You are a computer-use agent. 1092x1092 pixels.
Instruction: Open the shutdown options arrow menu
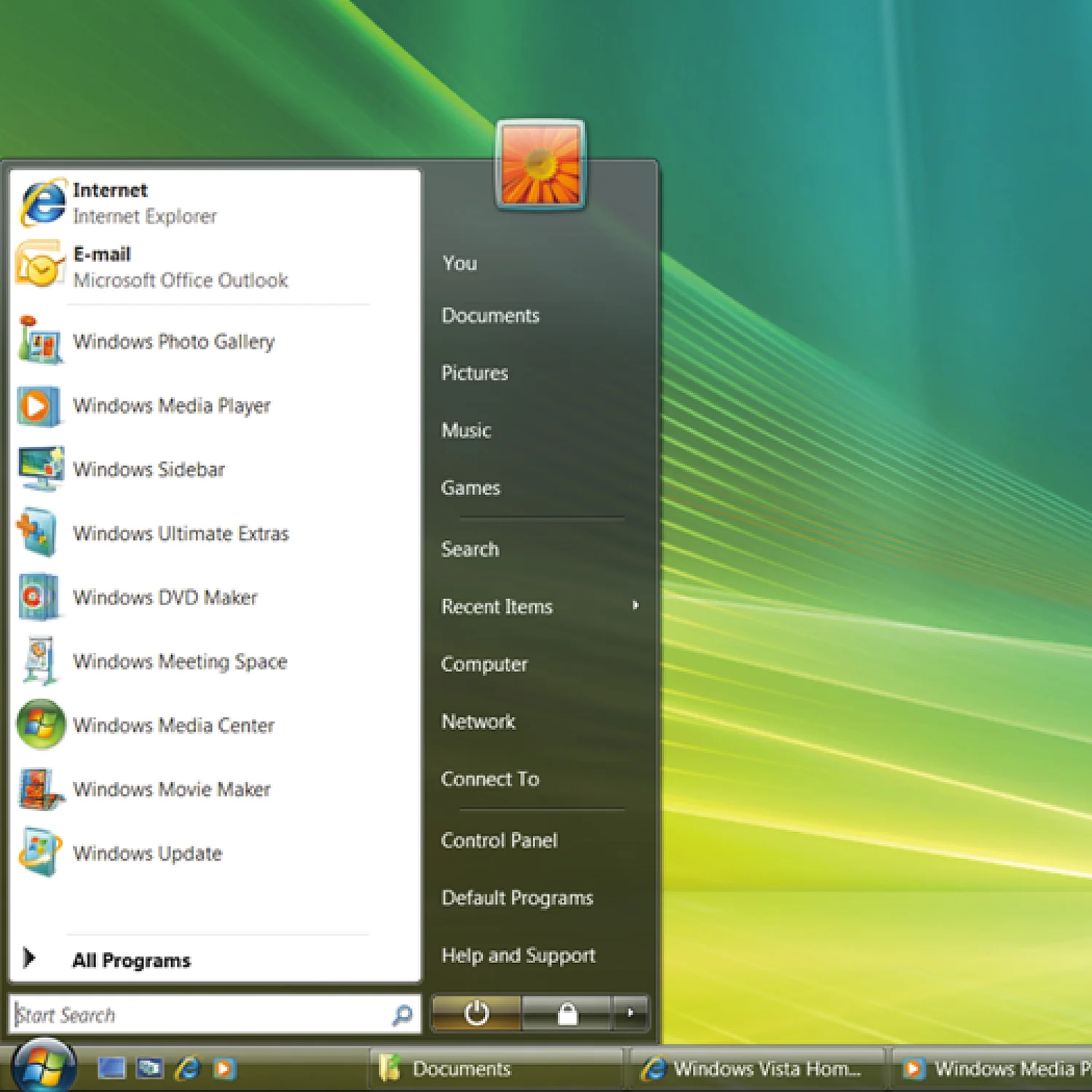point(630,1013)
